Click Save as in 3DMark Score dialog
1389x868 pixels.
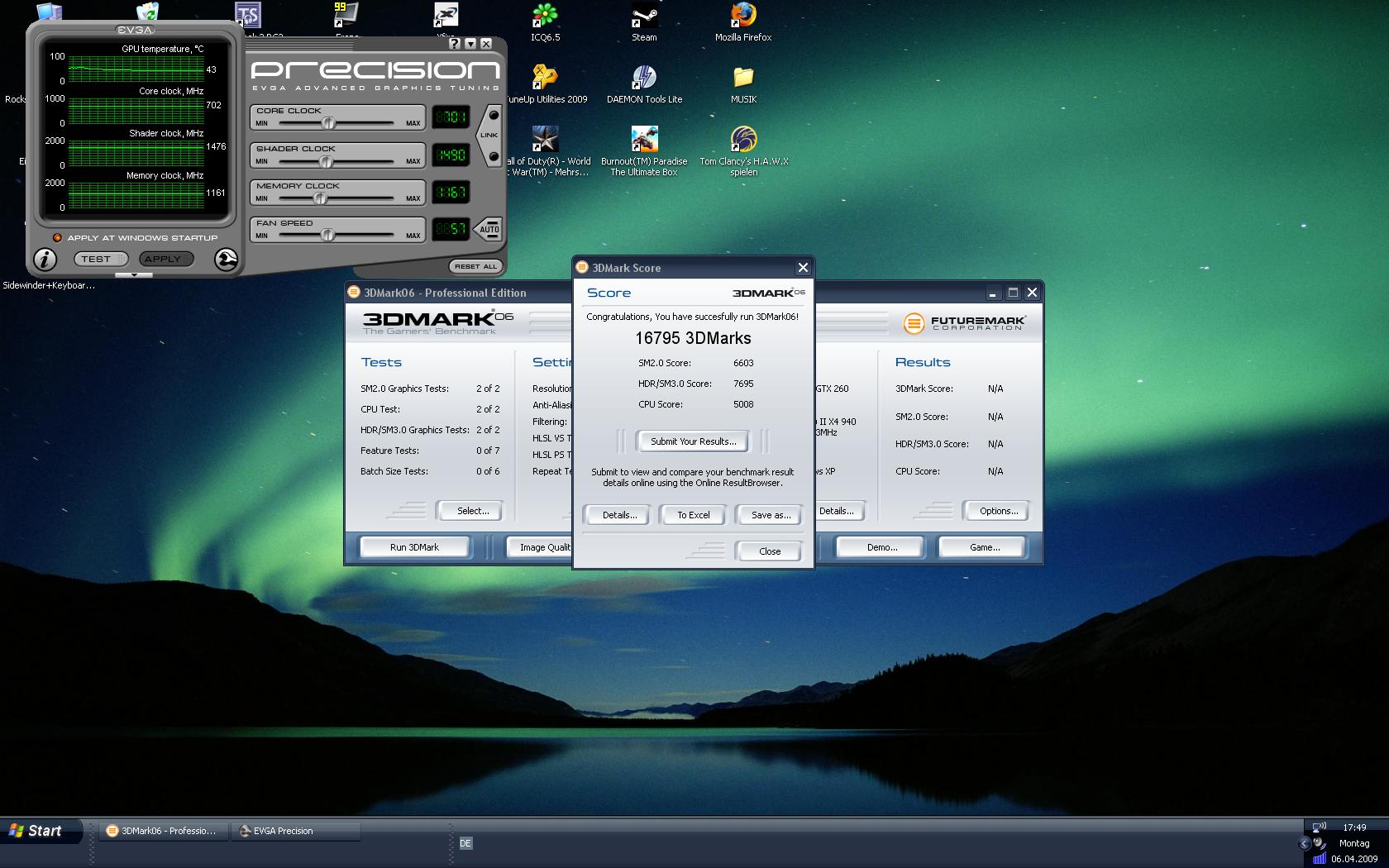[x=771, y=515]
